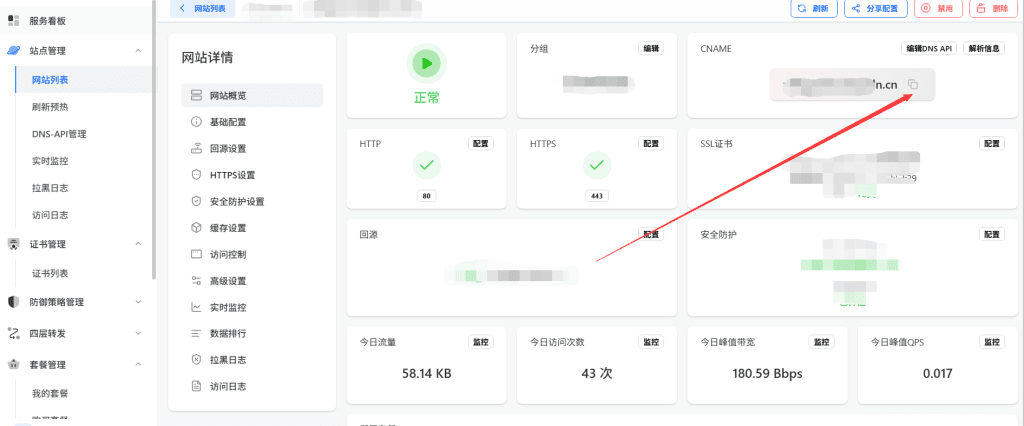Click the 套餐管理 basket icon
Image resolution: width=1024 pixels, height=426 pixels.
tap(13, 365)
